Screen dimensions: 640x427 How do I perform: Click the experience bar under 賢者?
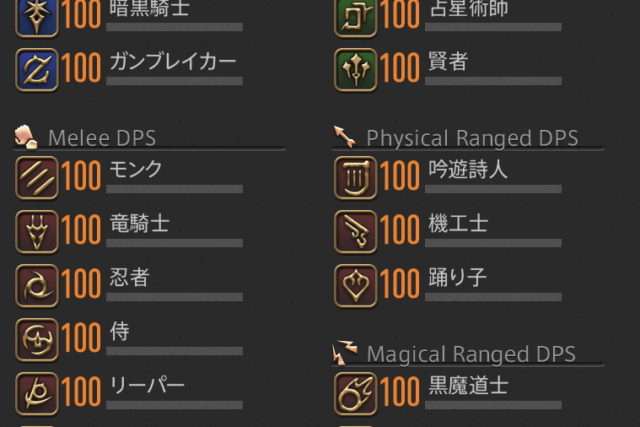[x=493, y=81]
